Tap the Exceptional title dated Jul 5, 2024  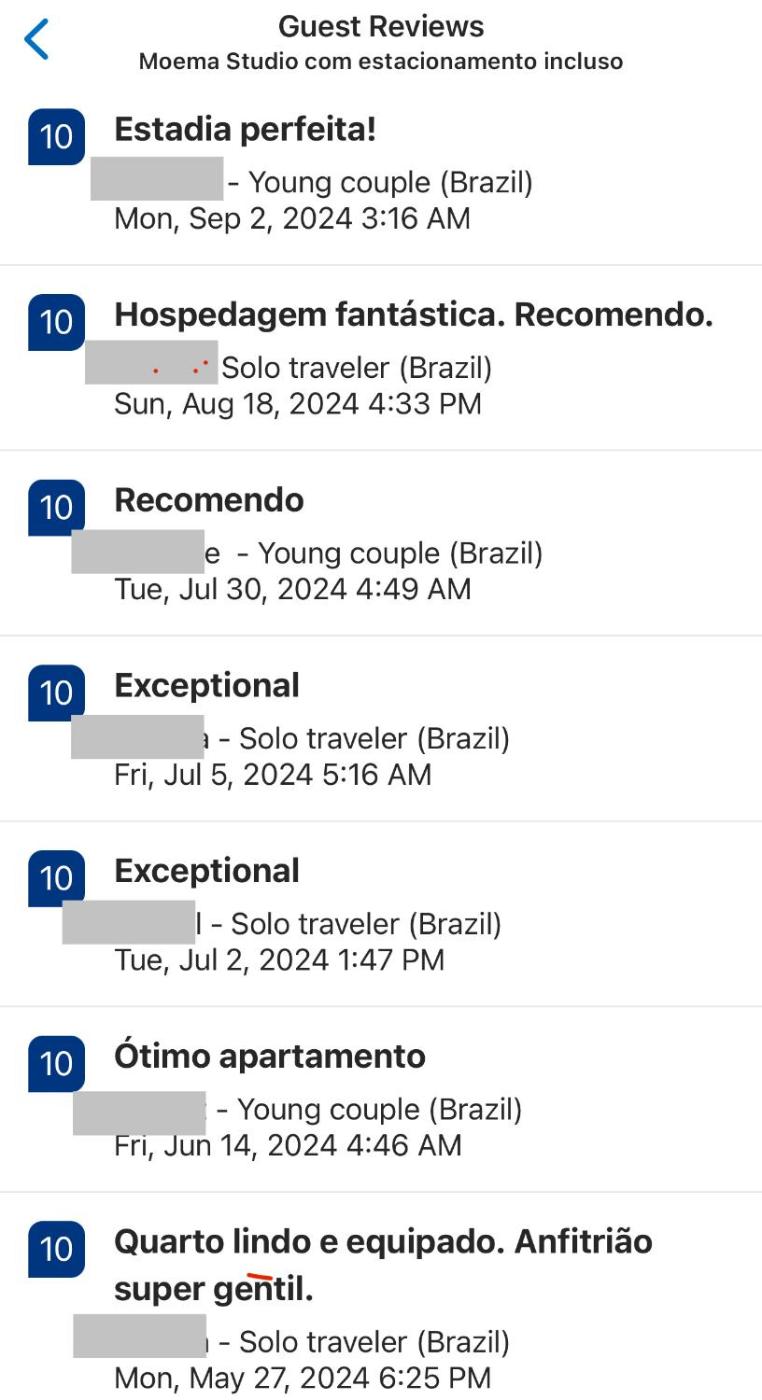[207, 685]
